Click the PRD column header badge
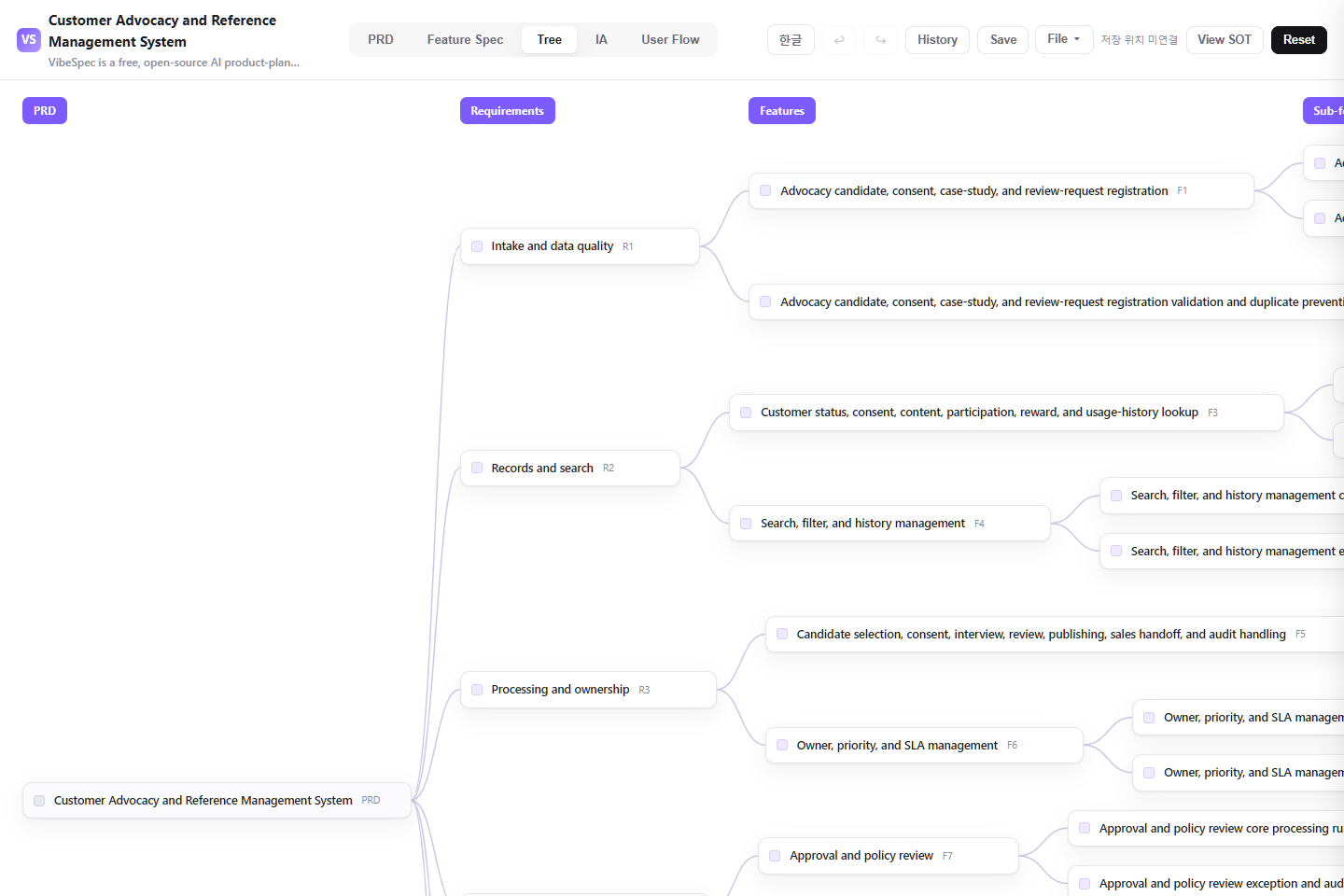The height and width of the screenshot is (896, 1344). [x=45, y=111]
